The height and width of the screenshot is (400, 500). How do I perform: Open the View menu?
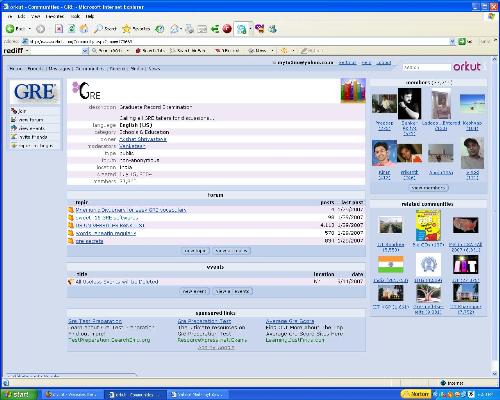pos(35,16)
